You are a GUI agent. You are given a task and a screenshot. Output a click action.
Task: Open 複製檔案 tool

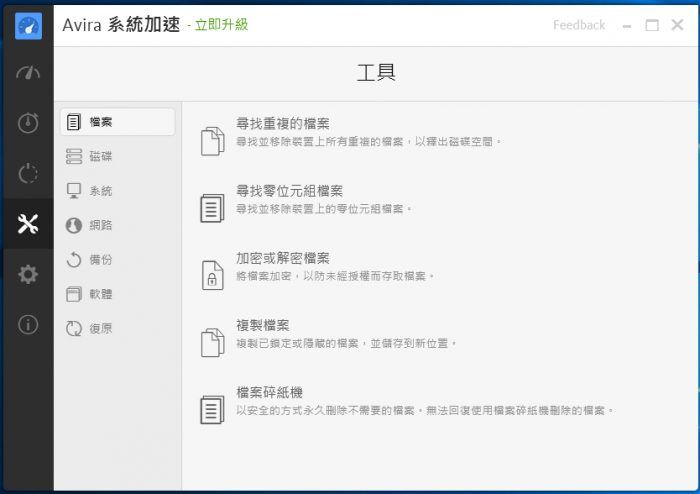tap(262, 325)
